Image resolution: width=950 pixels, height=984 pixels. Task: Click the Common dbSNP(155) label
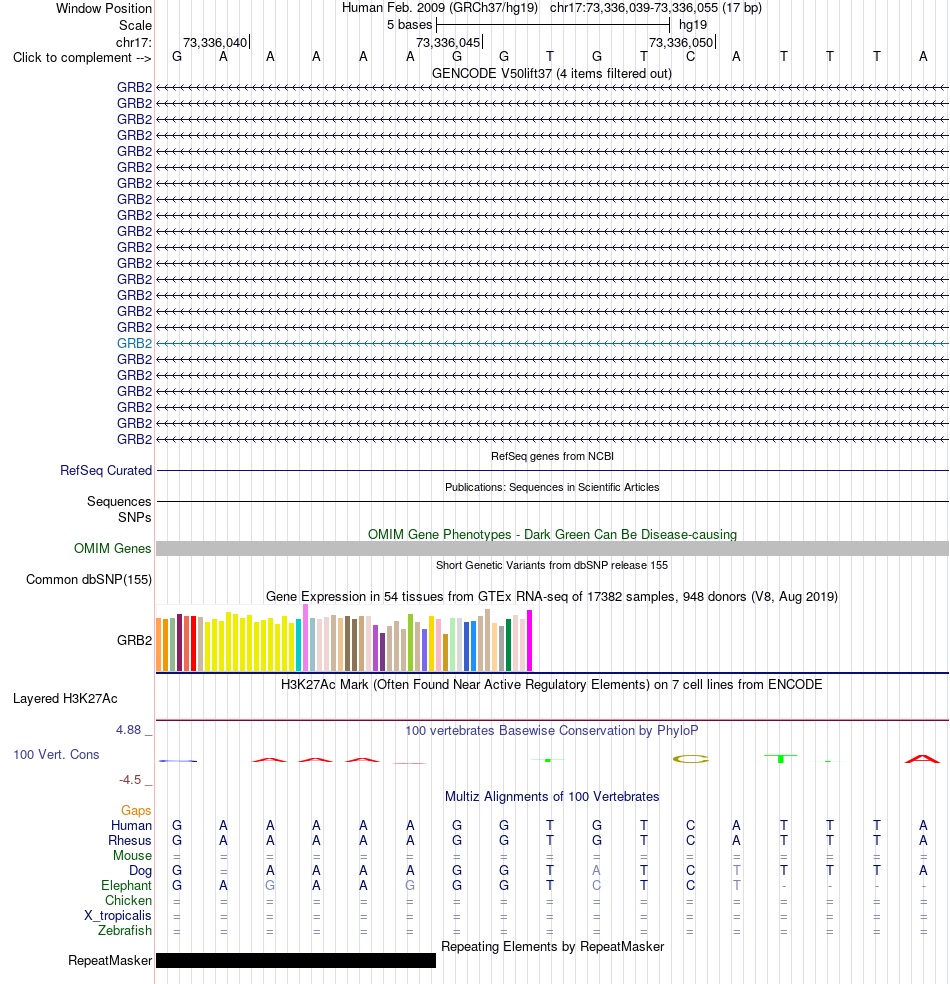(88, 579)
